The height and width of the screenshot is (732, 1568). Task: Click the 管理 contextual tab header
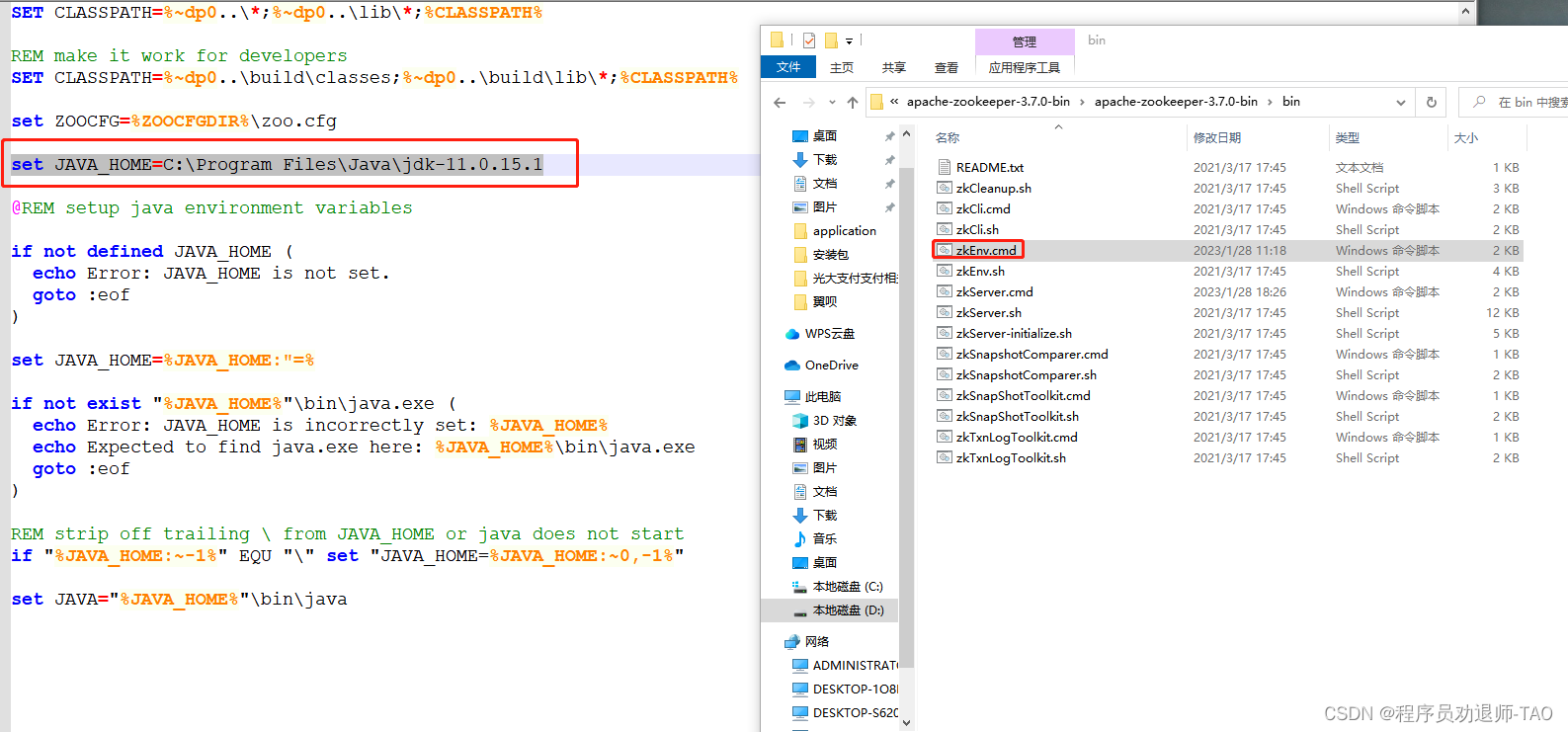pyautogui.click(x=1025, y=41)
